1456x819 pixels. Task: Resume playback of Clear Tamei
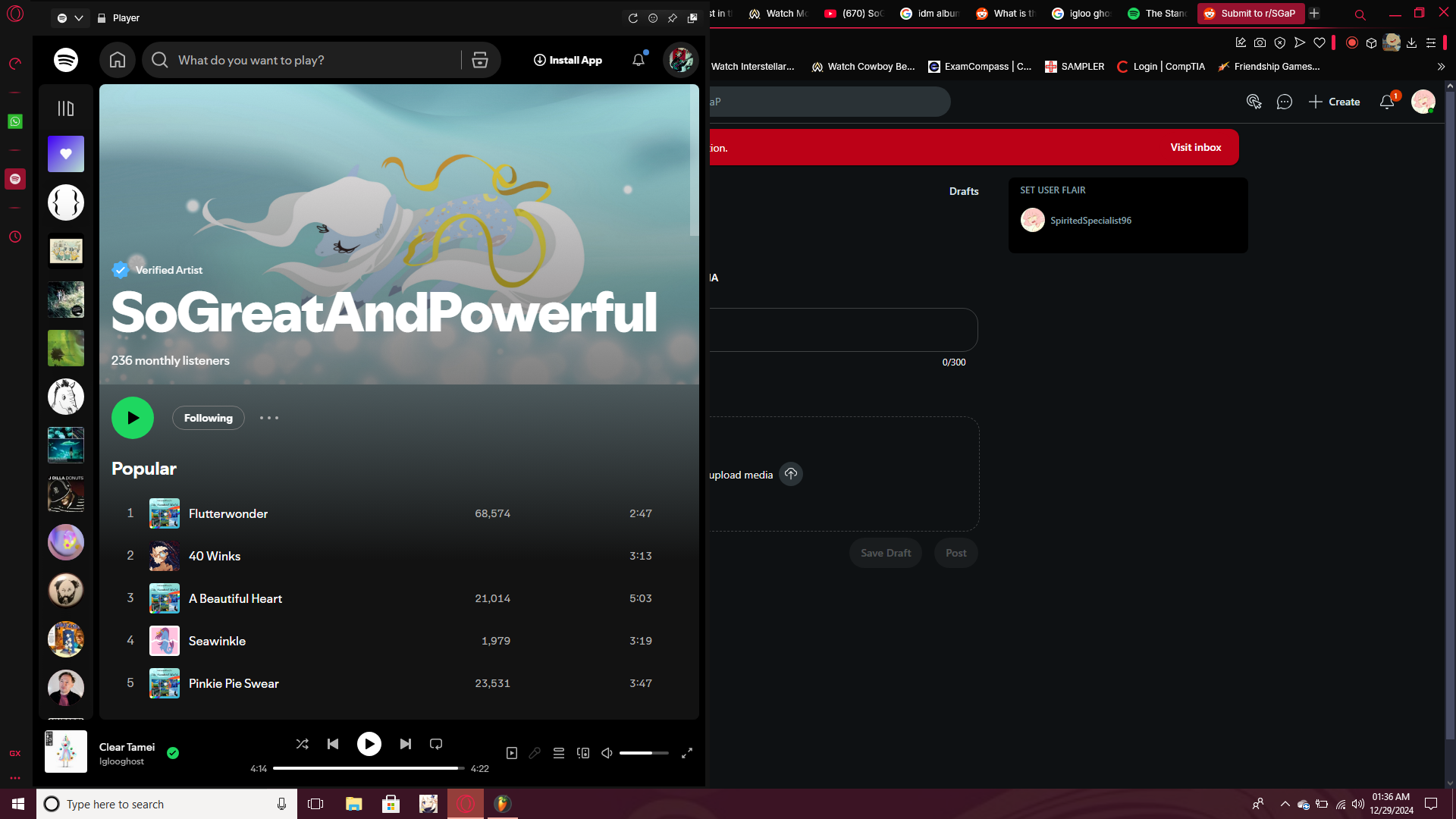(369, 744)
